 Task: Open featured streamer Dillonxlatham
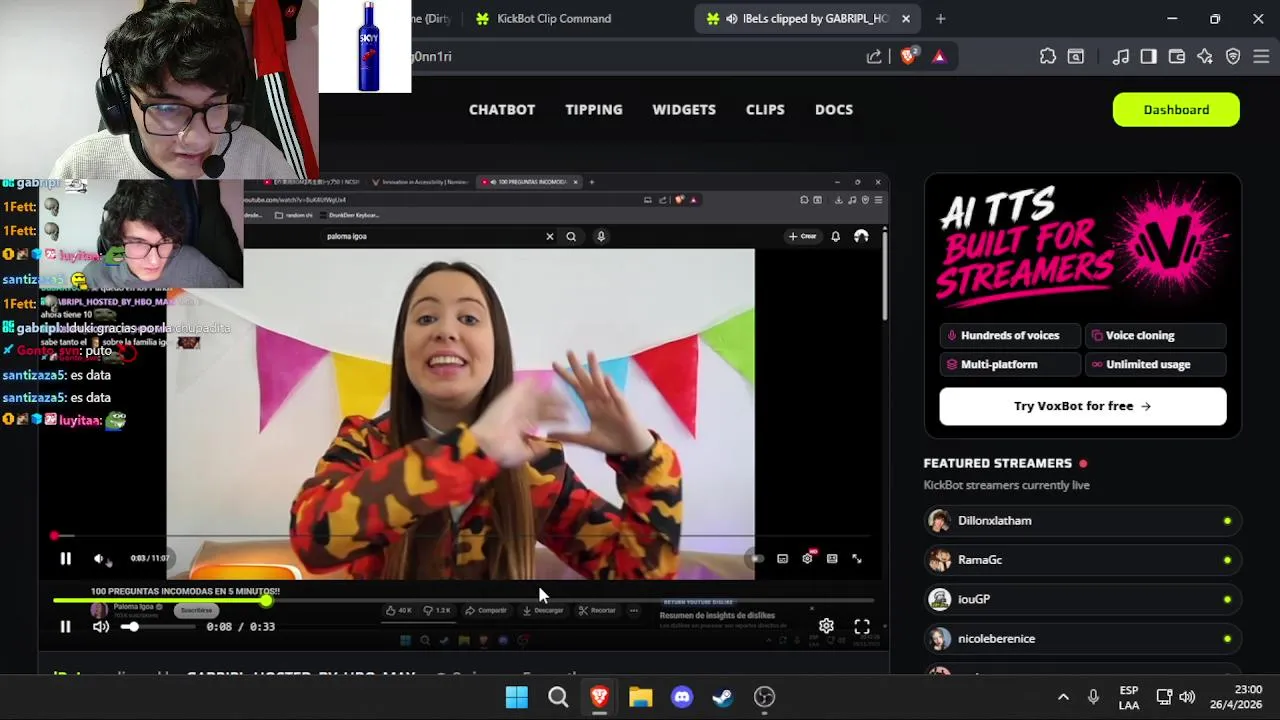pos(1082,521)
